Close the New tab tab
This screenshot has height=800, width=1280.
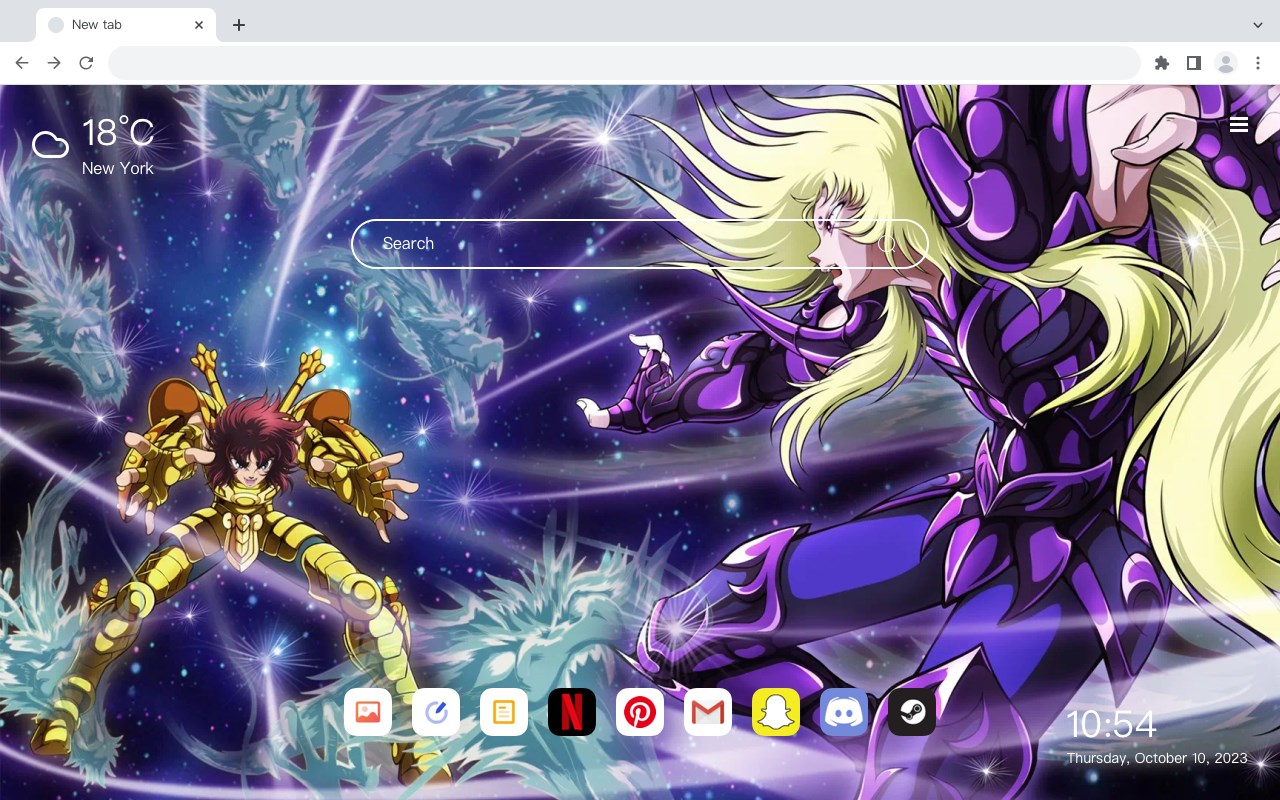[199, 25]
